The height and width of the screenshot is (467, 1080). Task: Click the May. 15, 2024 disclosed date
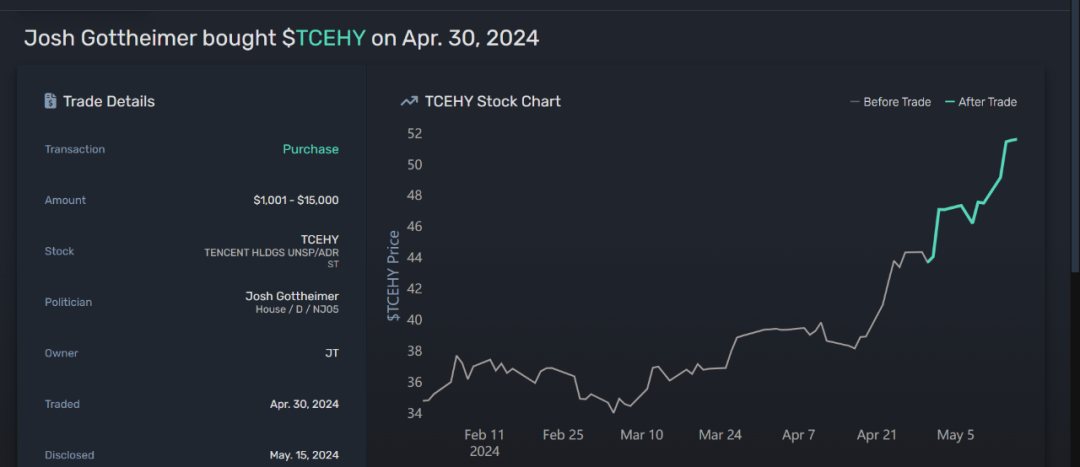click(x=304, y=455)
